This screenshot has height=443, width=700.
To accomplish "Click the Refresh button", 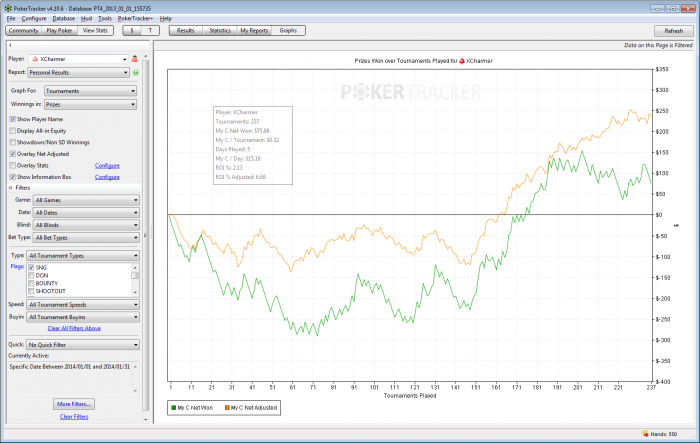I will (673, 31).
